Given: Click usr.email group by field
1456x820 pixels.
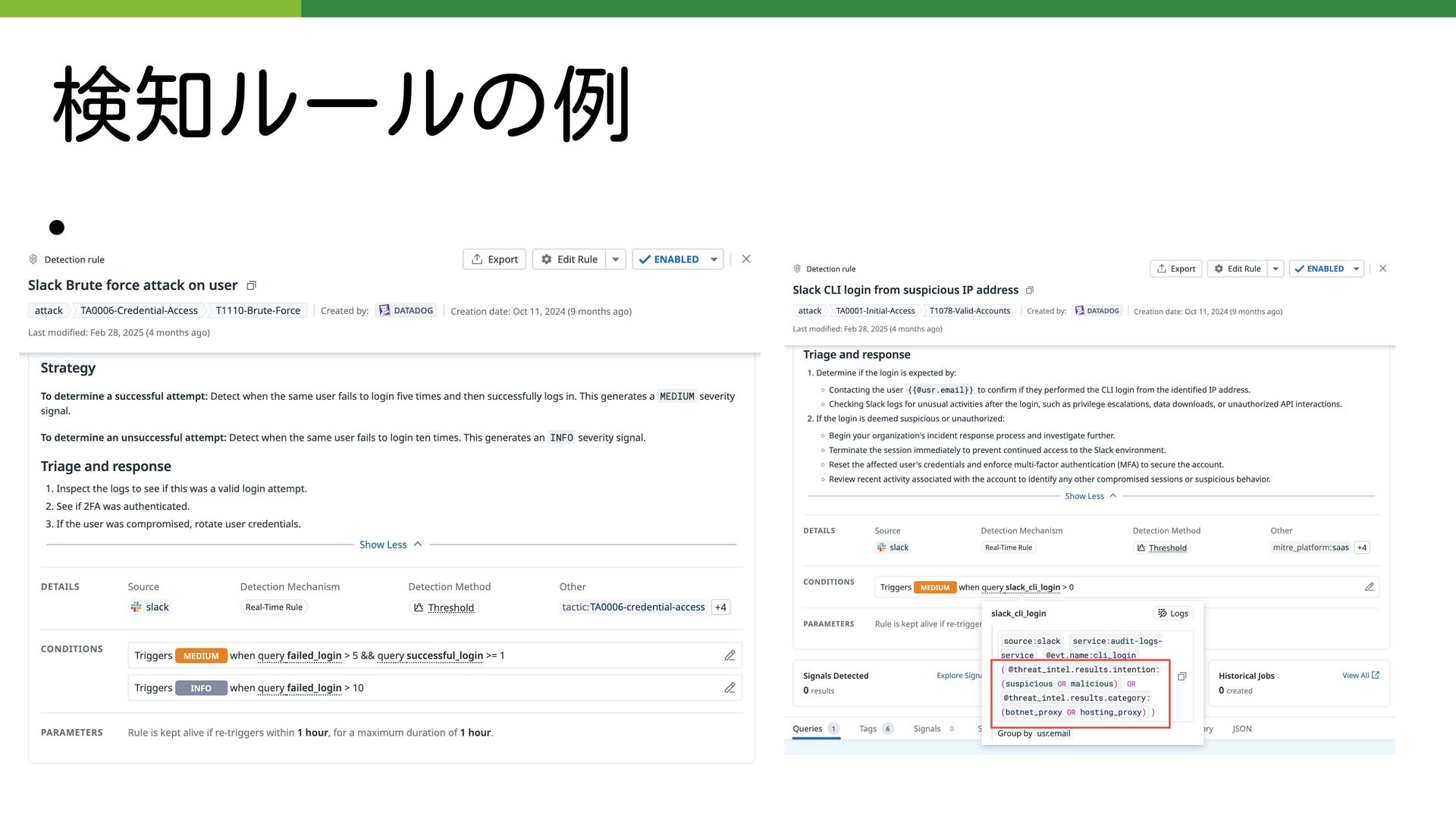Looking at the screenshot, I should (1053, 734).
